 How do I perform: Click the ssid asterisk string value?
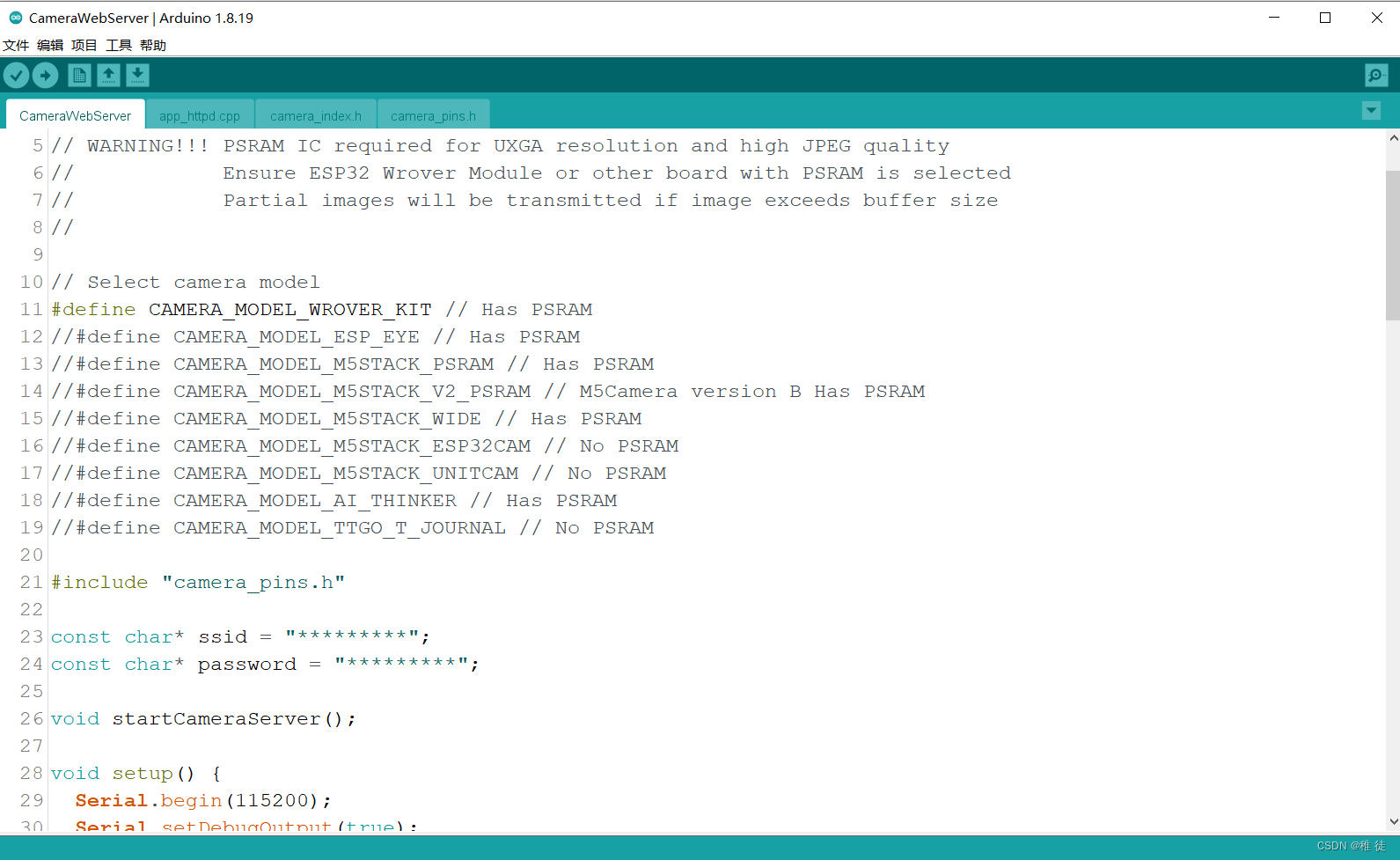pos(352,636)
